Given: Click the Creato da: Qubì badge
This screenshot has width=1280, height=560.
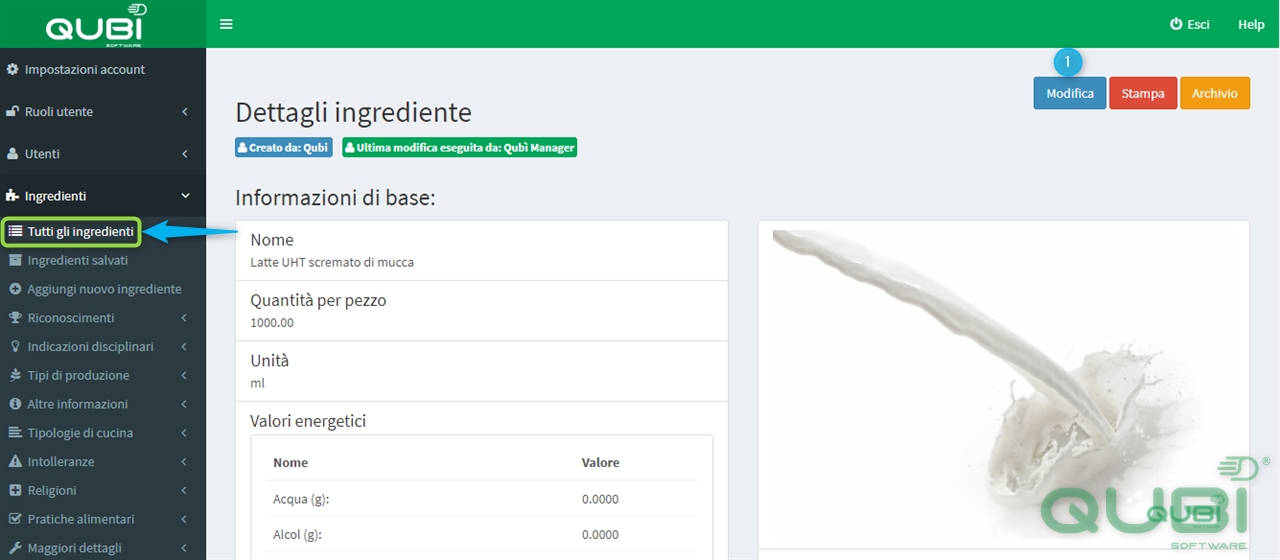Looking at the screenshot, I should 284,147.
